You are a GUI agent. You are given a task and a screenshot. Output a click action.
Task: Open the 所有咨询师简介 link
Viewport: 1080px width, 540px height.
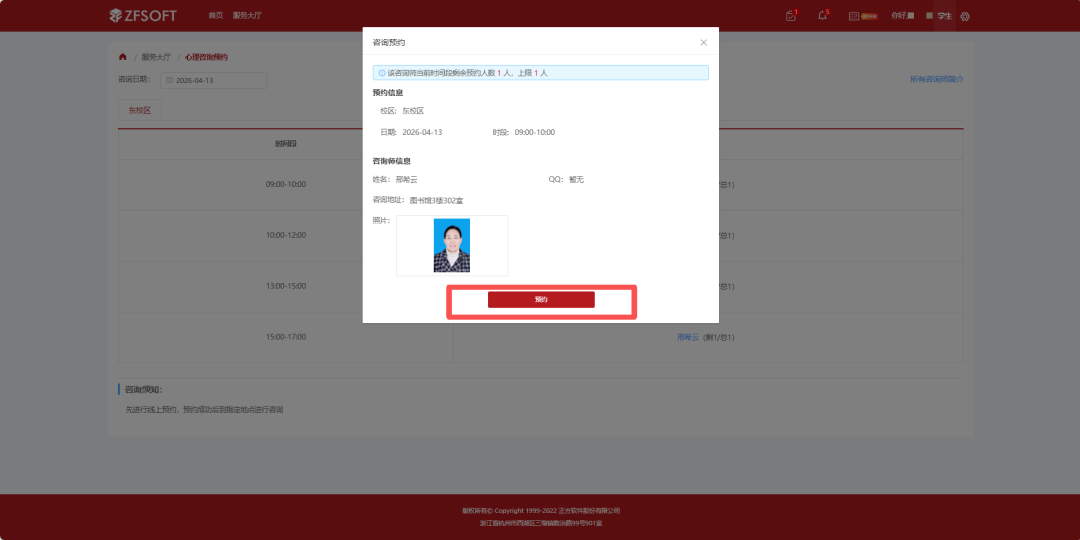937,79
